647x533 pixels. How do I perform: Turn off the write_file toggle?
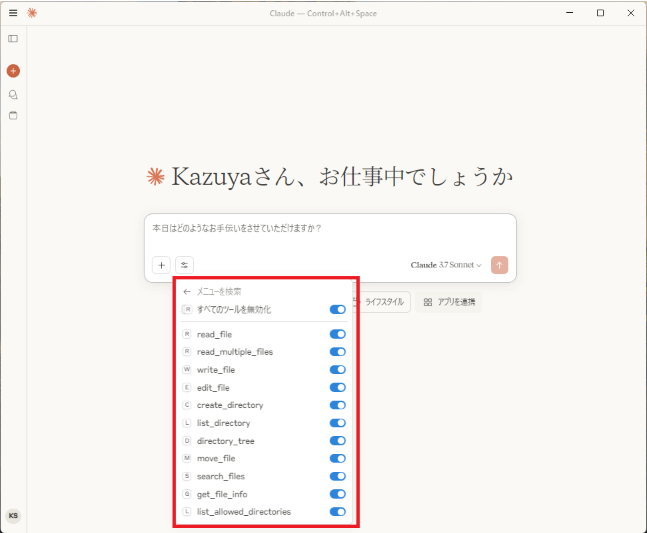click(x=338, y=370)
